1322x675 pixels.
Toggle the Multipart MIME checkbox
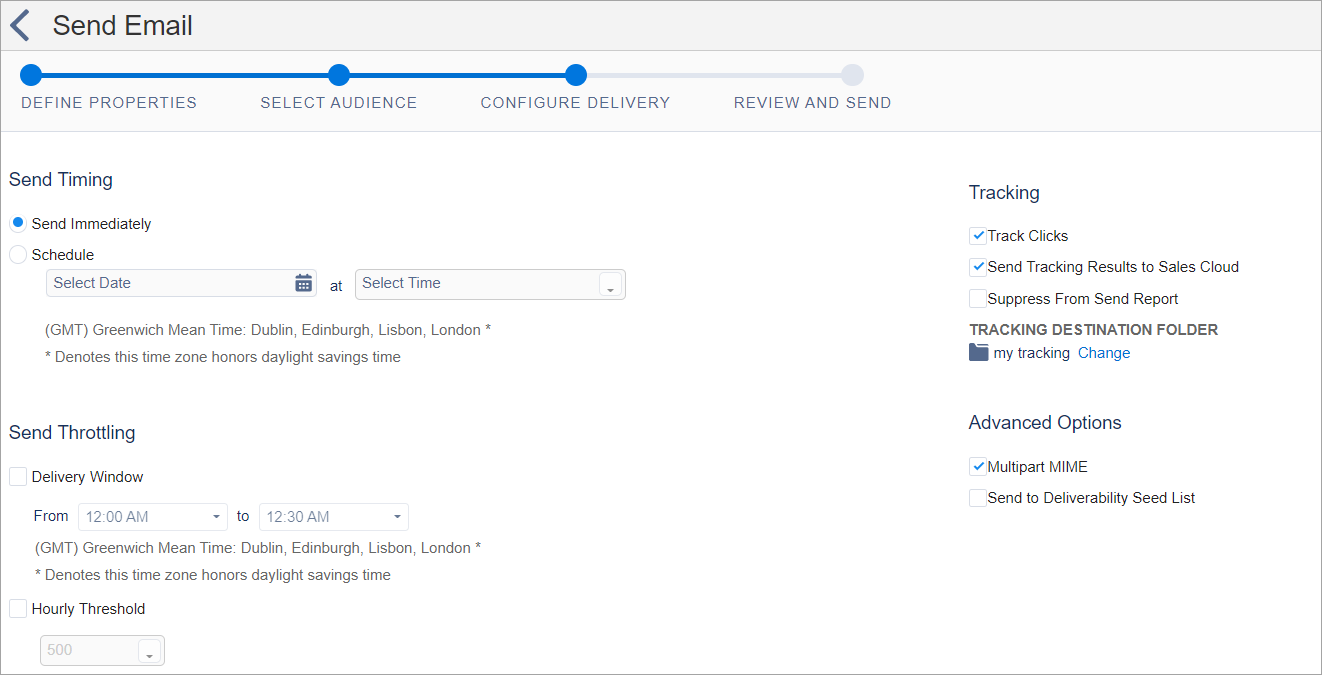[x=978, y=466]
